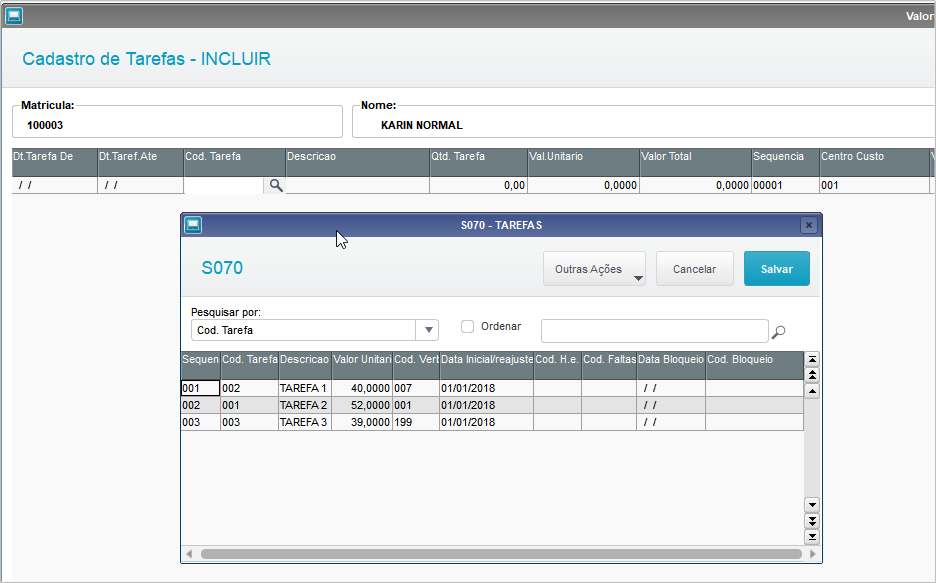Click the Sequen column header in S070 grid
The width and height of the screenshot is (936, 583).
201,365
